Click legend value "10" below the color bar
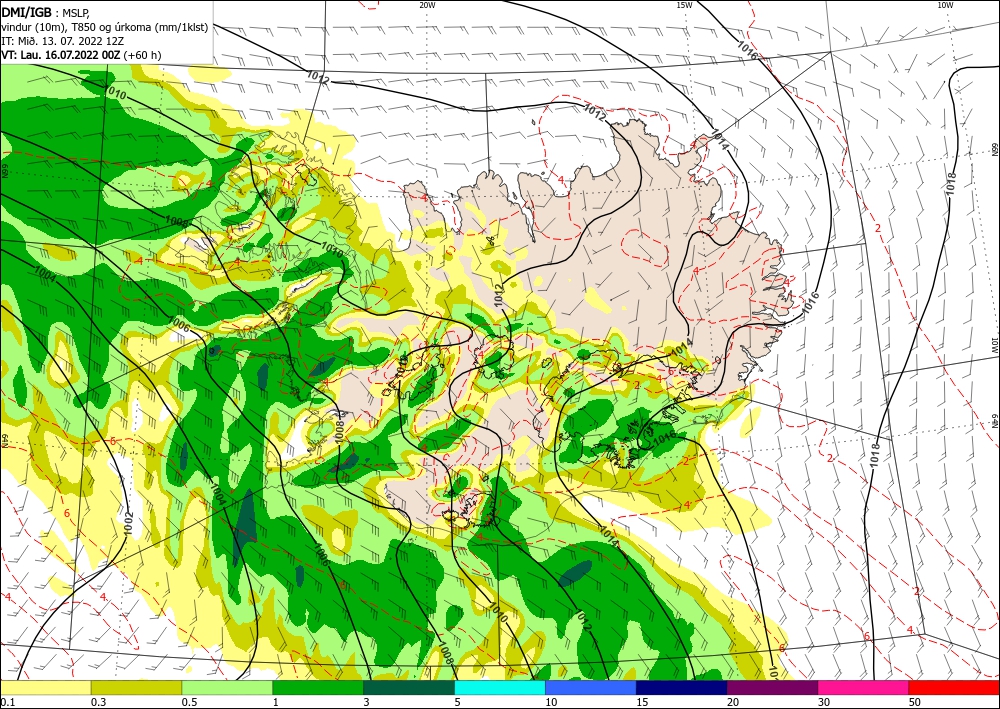The height and width of the screenshot is (709, 1000). [x=551, y=702]
